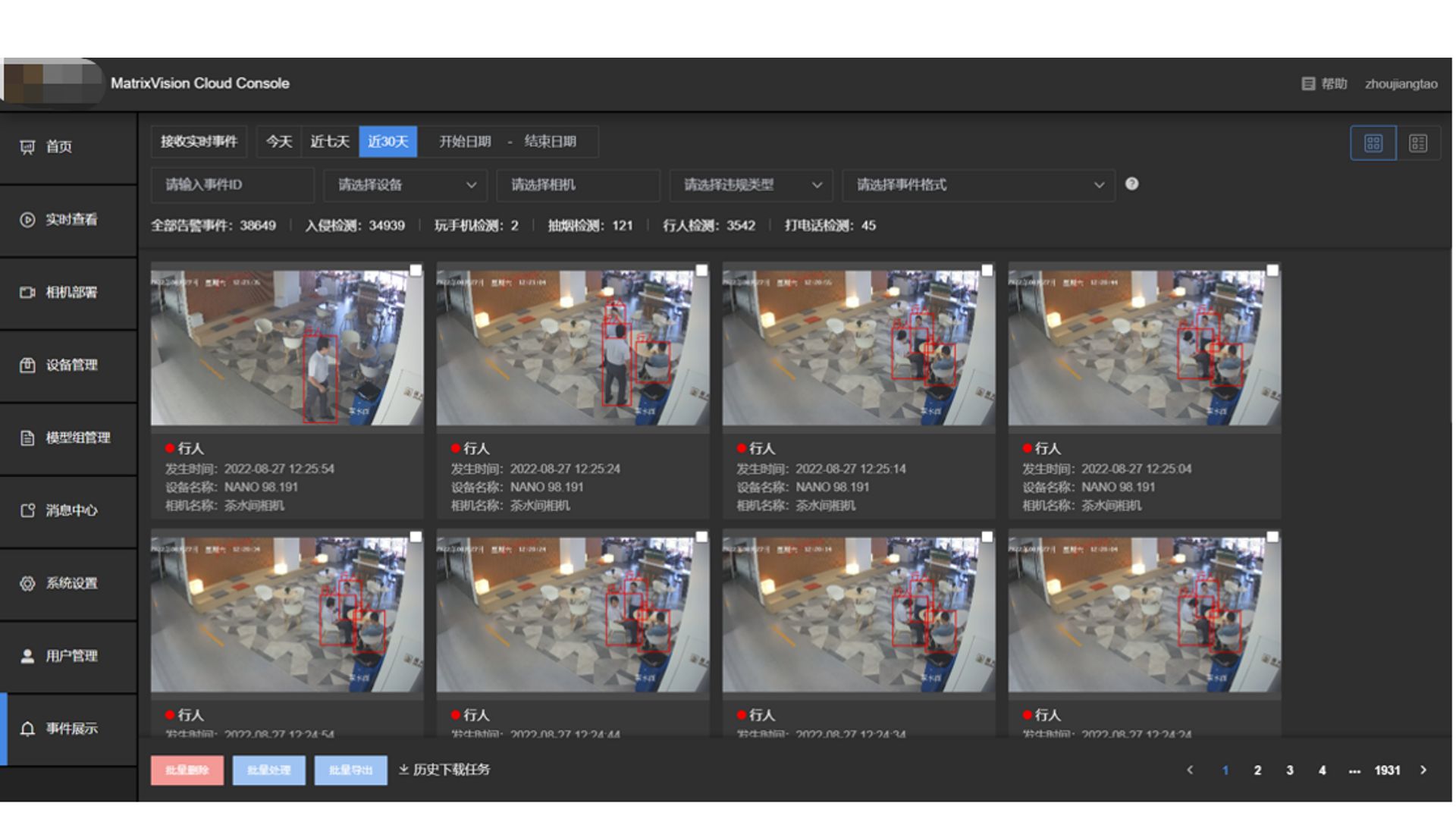Image resolution: width=1456 pixels, height=819 pixels.
Task: Click 入侵检测: 34939 statistic
Action: [355, 226]
